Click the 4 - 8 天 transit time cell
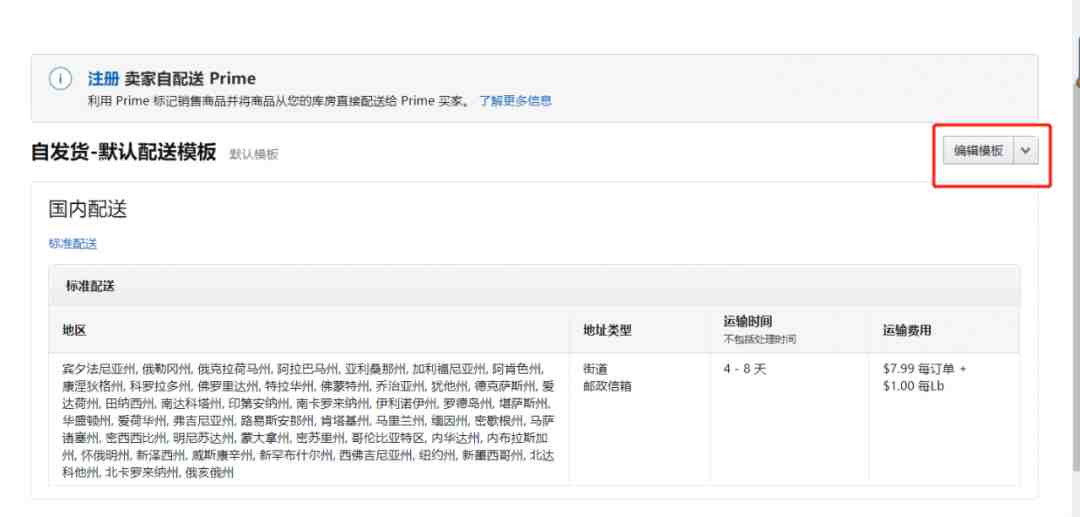Screen dimensions: 1080x517 tap(745, 369)
